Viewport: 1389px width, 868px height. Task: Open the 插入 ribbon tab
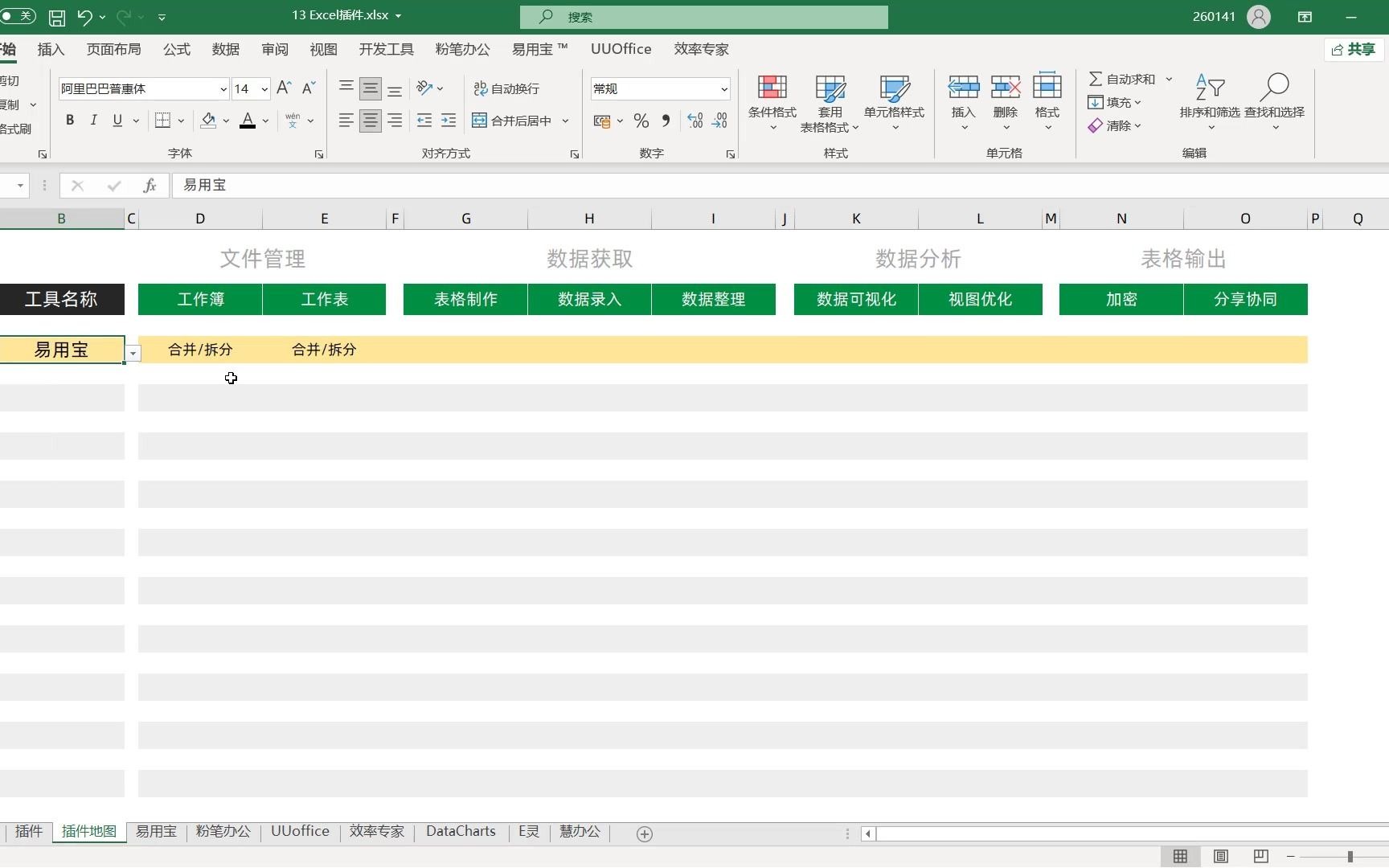click(51, 49)
